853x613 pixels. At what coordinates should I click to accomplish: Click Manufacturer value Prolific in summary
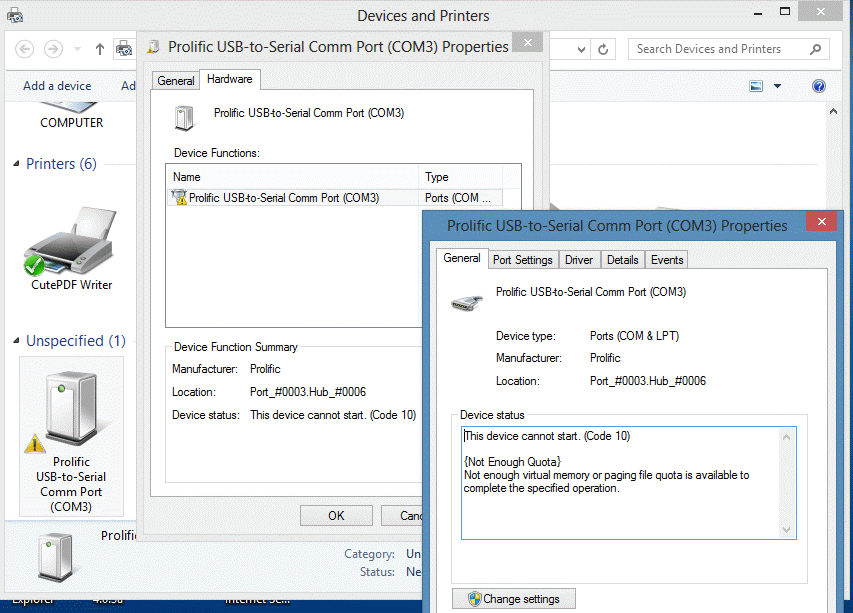265,369
